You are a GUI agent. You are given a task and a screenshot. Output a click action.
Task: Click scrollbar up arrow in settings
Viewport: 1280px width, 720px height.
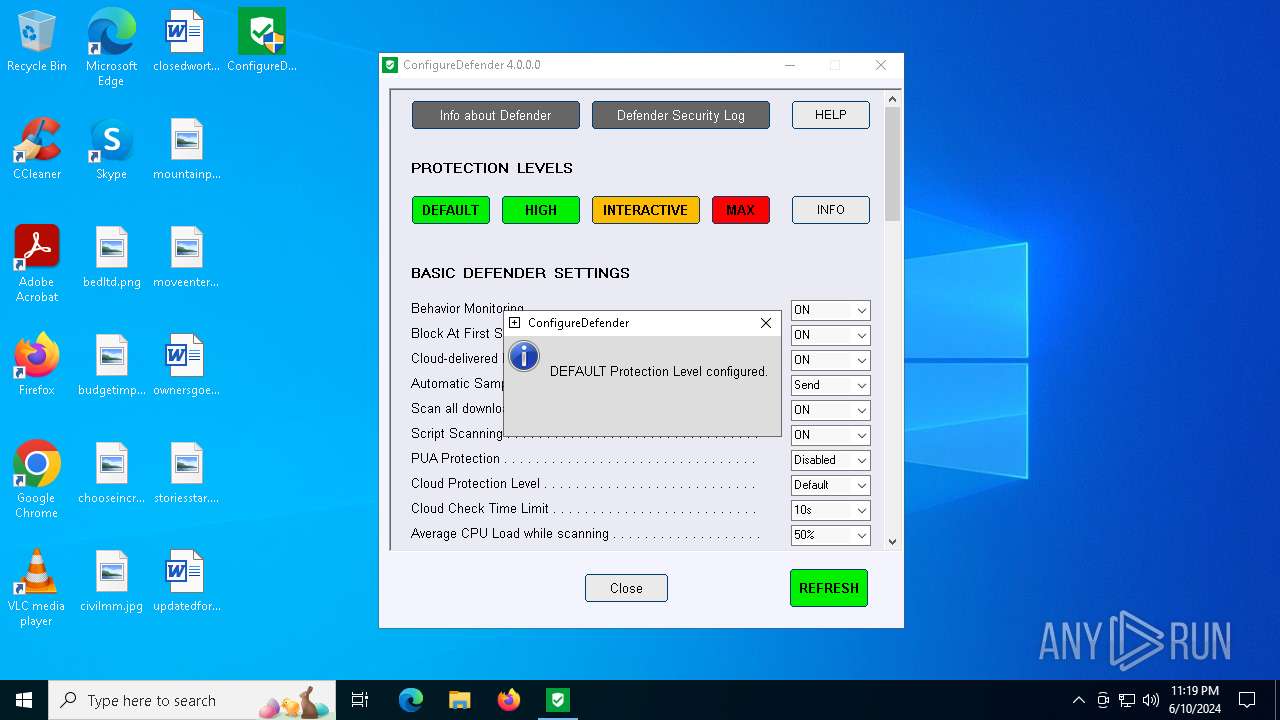pyautogui.click(x=892, y=98)
